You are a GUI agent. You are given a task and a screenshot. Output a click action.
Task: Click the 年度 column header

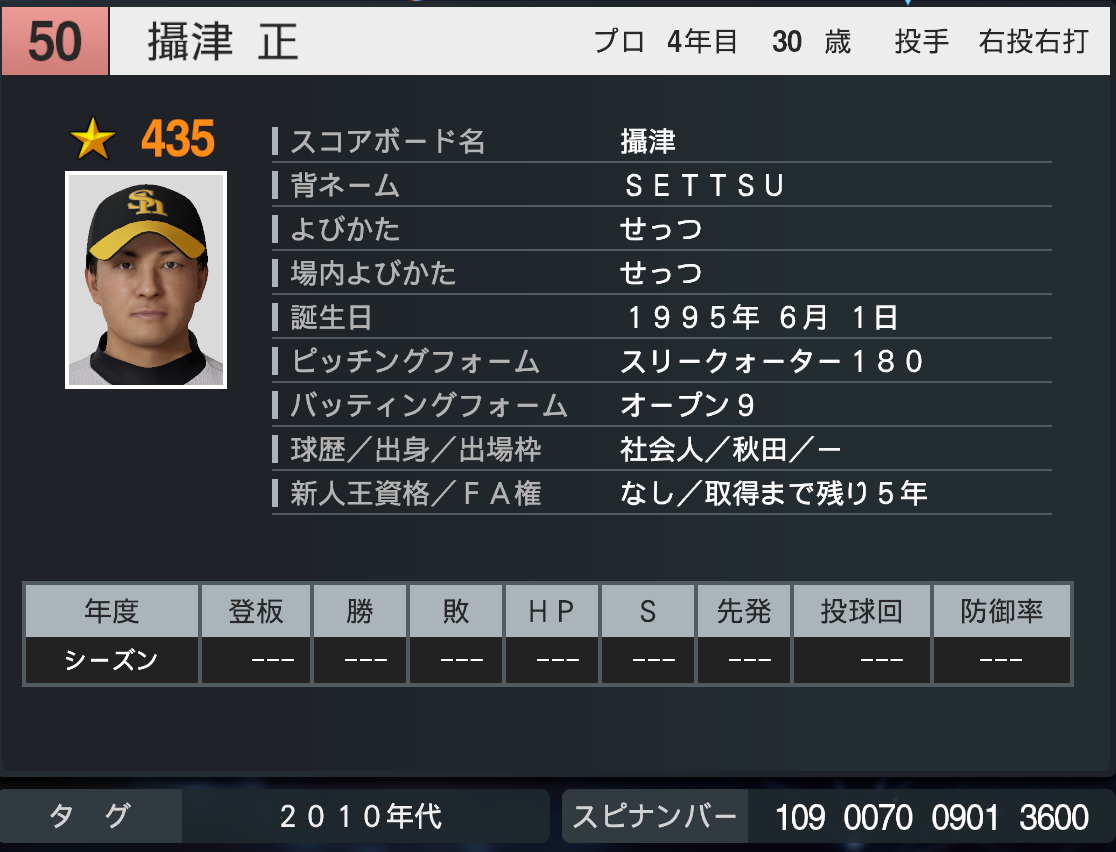click(x=112, y=611)
